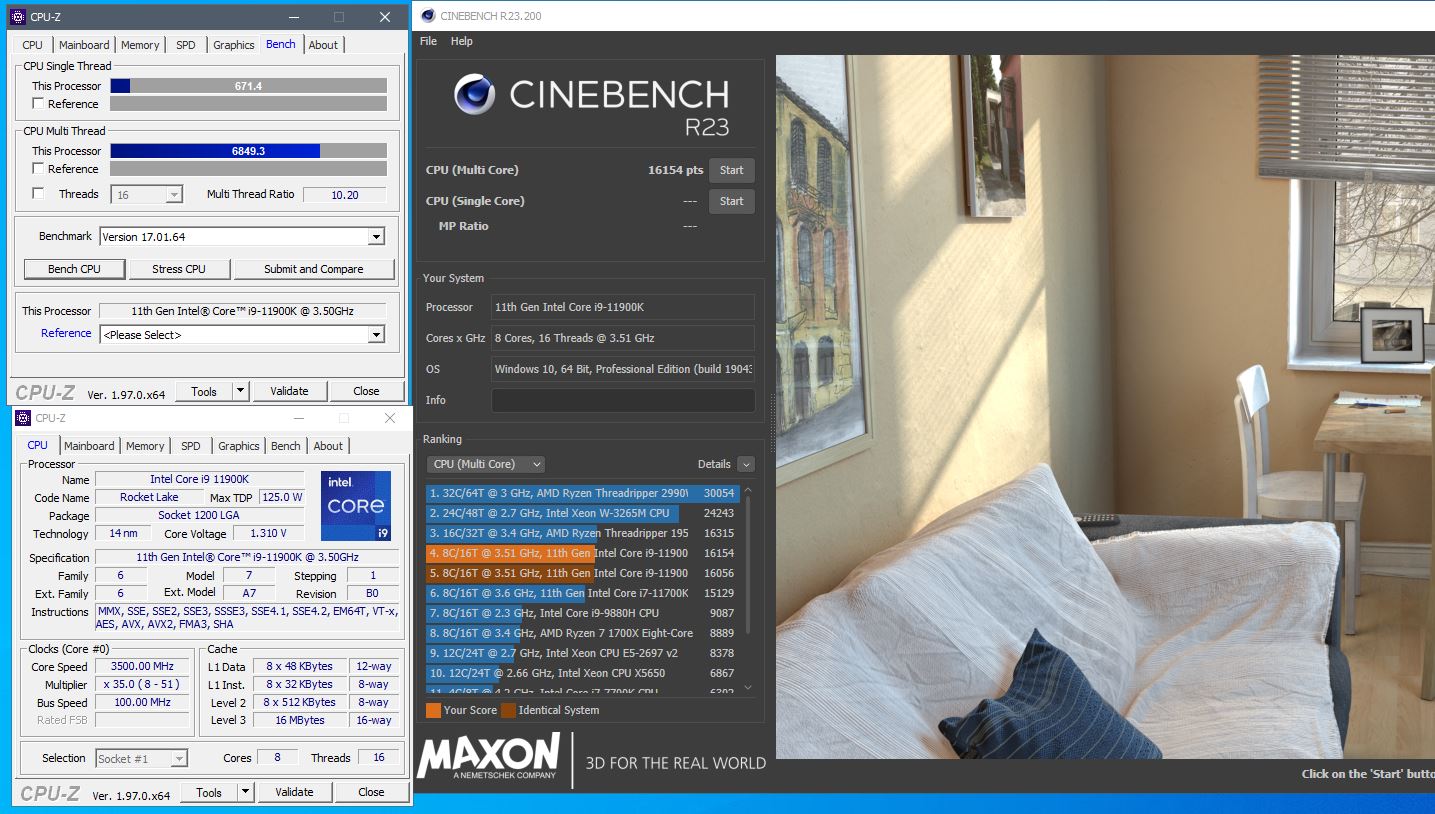Click the CPU-Z icon in the CPU window title bar
Viewport: 1435px width, 814px height.
[24, 418]
